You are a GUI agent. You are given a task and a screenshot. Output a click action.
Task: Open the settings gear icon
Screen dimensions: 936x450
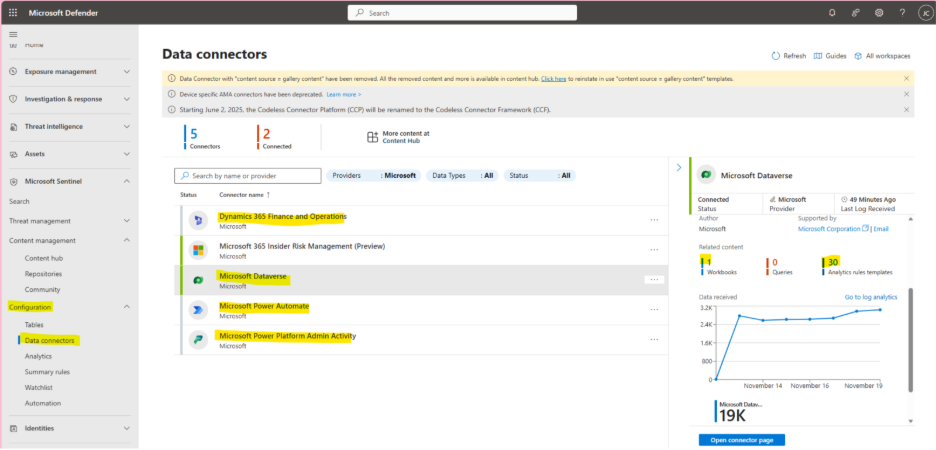879,13
